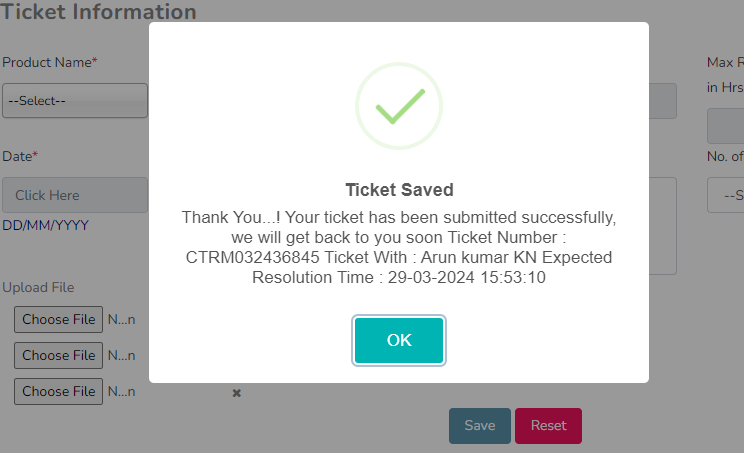Screen dimensions: 744x453
Task: Clear the form with the Reset button
Action: [x=549, y=425]
